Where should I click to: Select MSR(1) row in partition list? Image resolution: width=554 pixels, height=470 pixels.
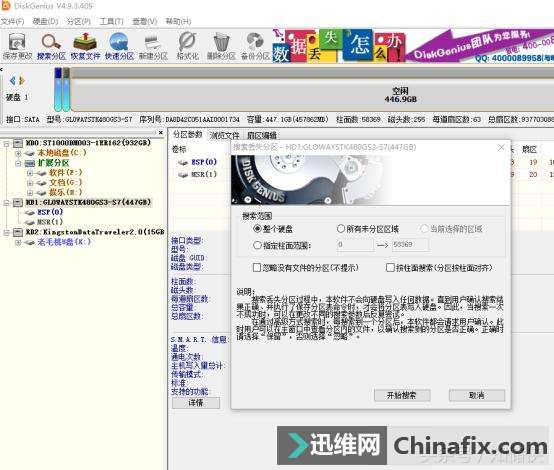pos(204,175)
